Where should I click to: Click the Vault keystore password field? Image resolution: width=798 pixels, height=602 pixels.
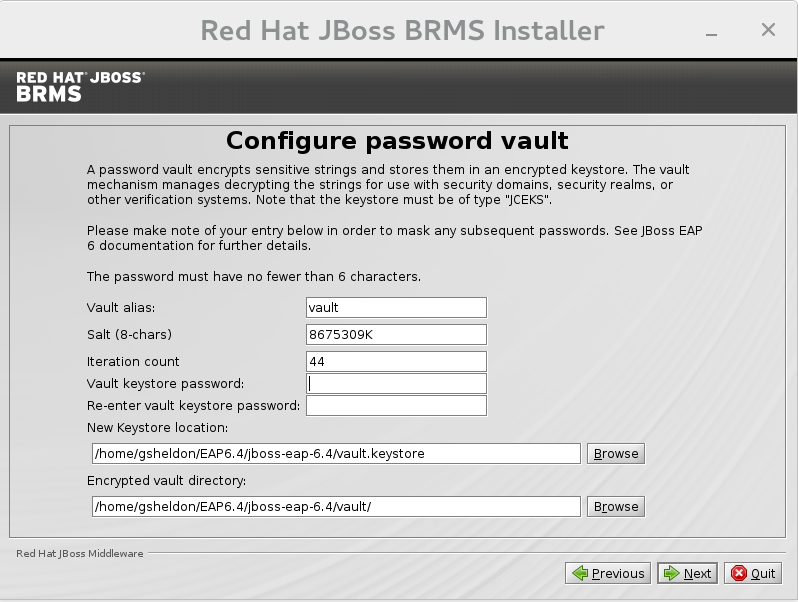[x=396, y=384]
